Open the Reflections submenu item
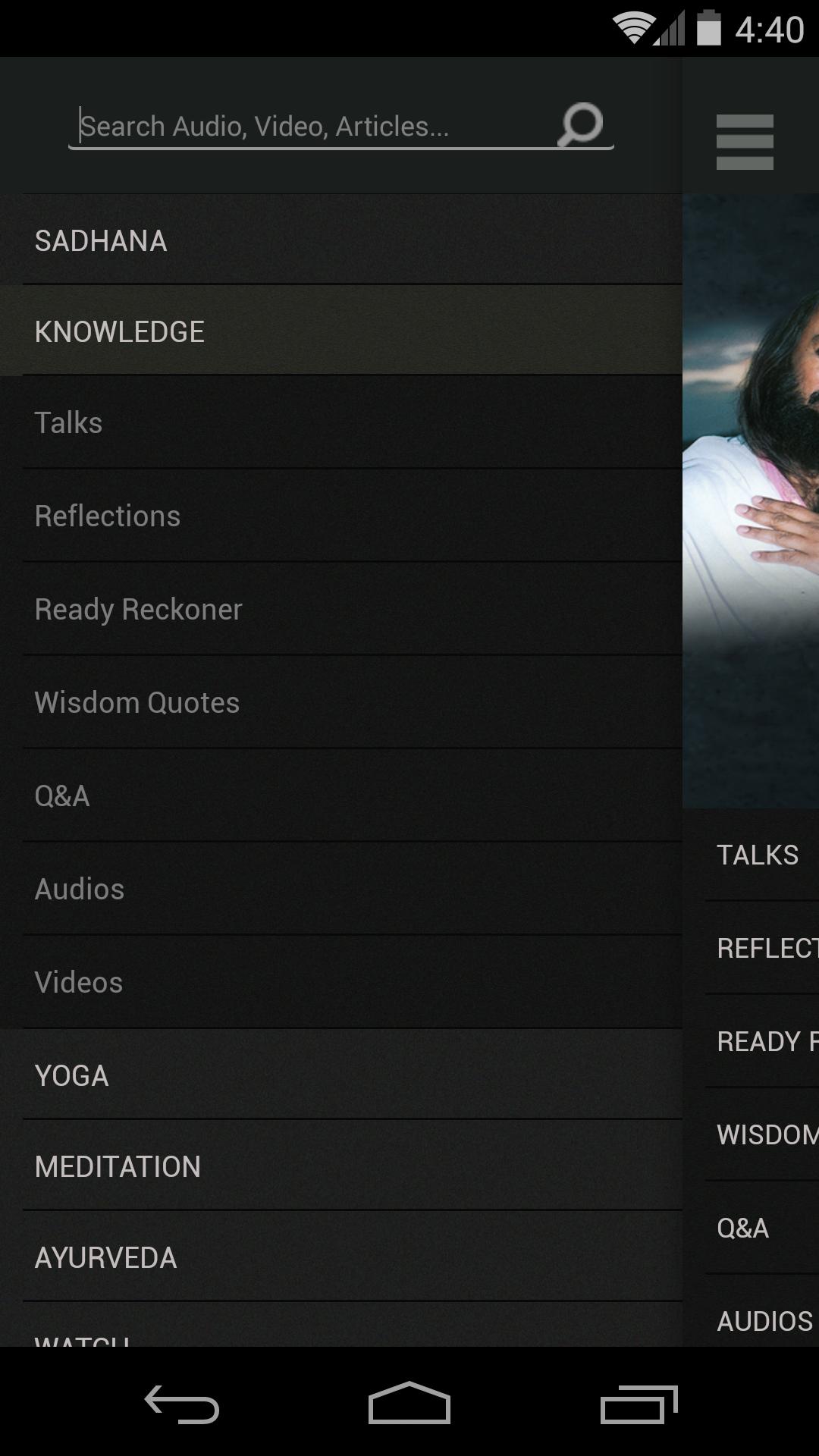Screen dimensions: 819x1456 click(341, 516)
